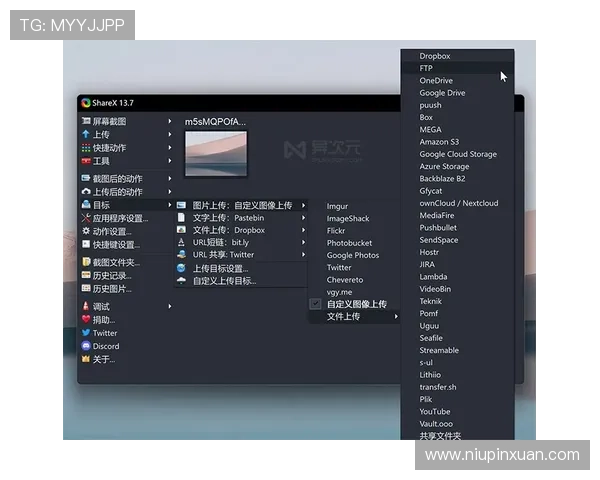Click the ShareX logo in title bar
600x480 pixels.
86,103
